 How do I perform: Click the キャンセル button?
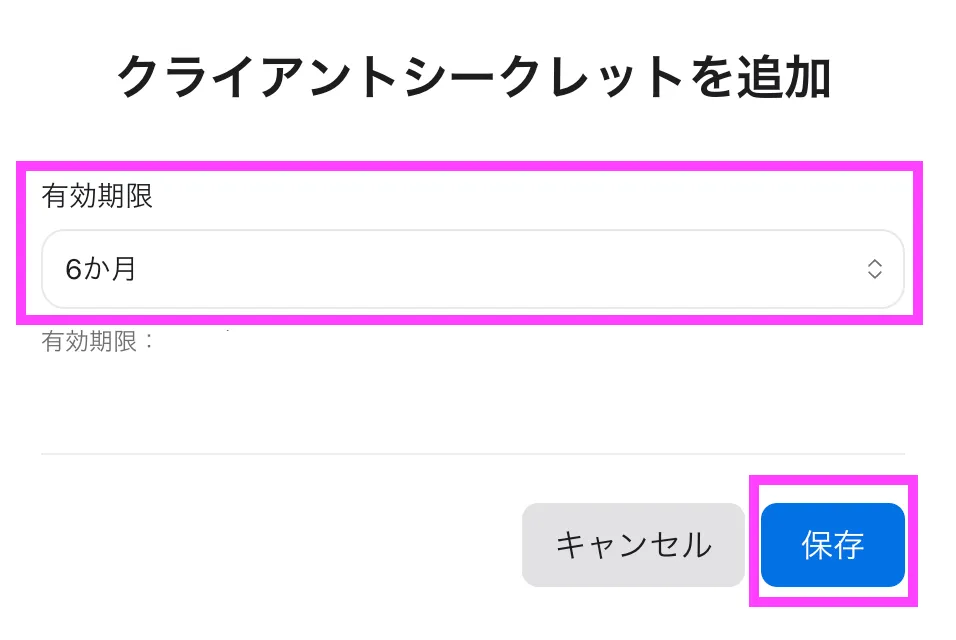[x=633, y=545]
